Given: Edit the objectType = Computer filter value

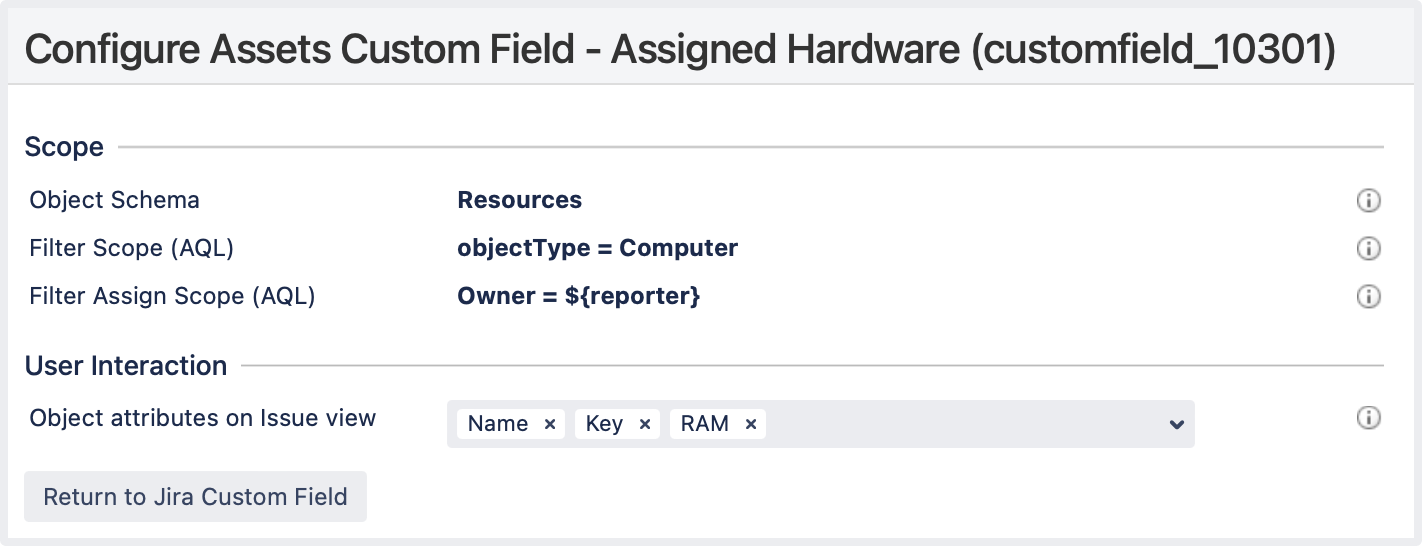Looking at the screenshot, I should (597, 248).
